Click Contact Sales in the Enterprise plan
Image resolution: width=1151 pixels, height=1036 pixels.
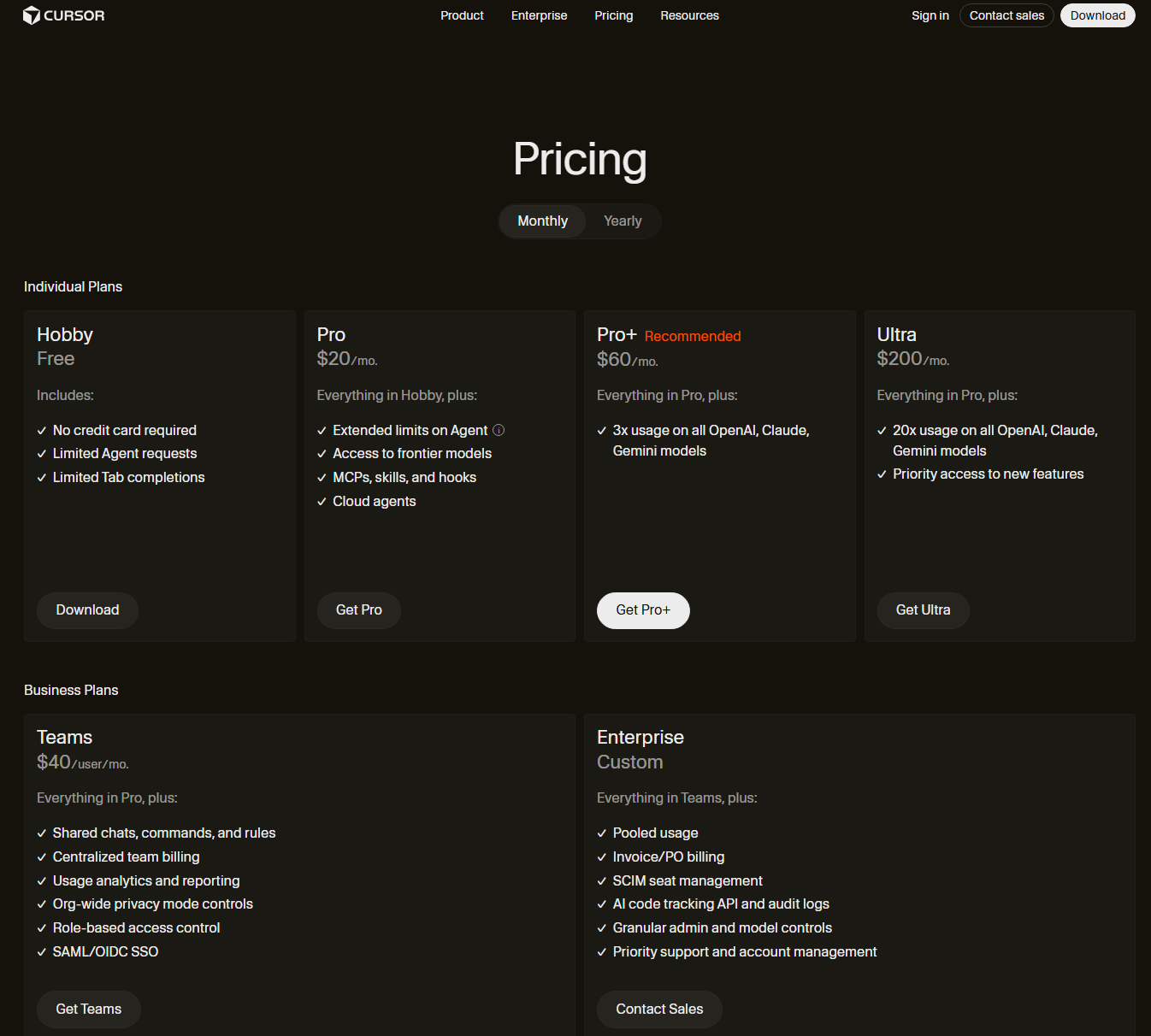pyautogui.click(x=659, y=1010)
